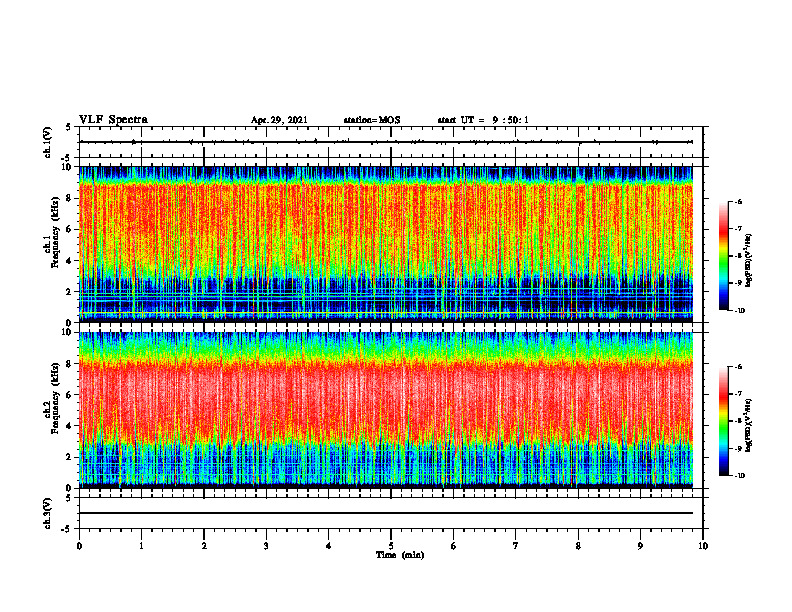792x612 pixels.
Task: Click the '-10' tick on ch.1 colorbar
Action: pyautogui.click(x=739, y=311)
